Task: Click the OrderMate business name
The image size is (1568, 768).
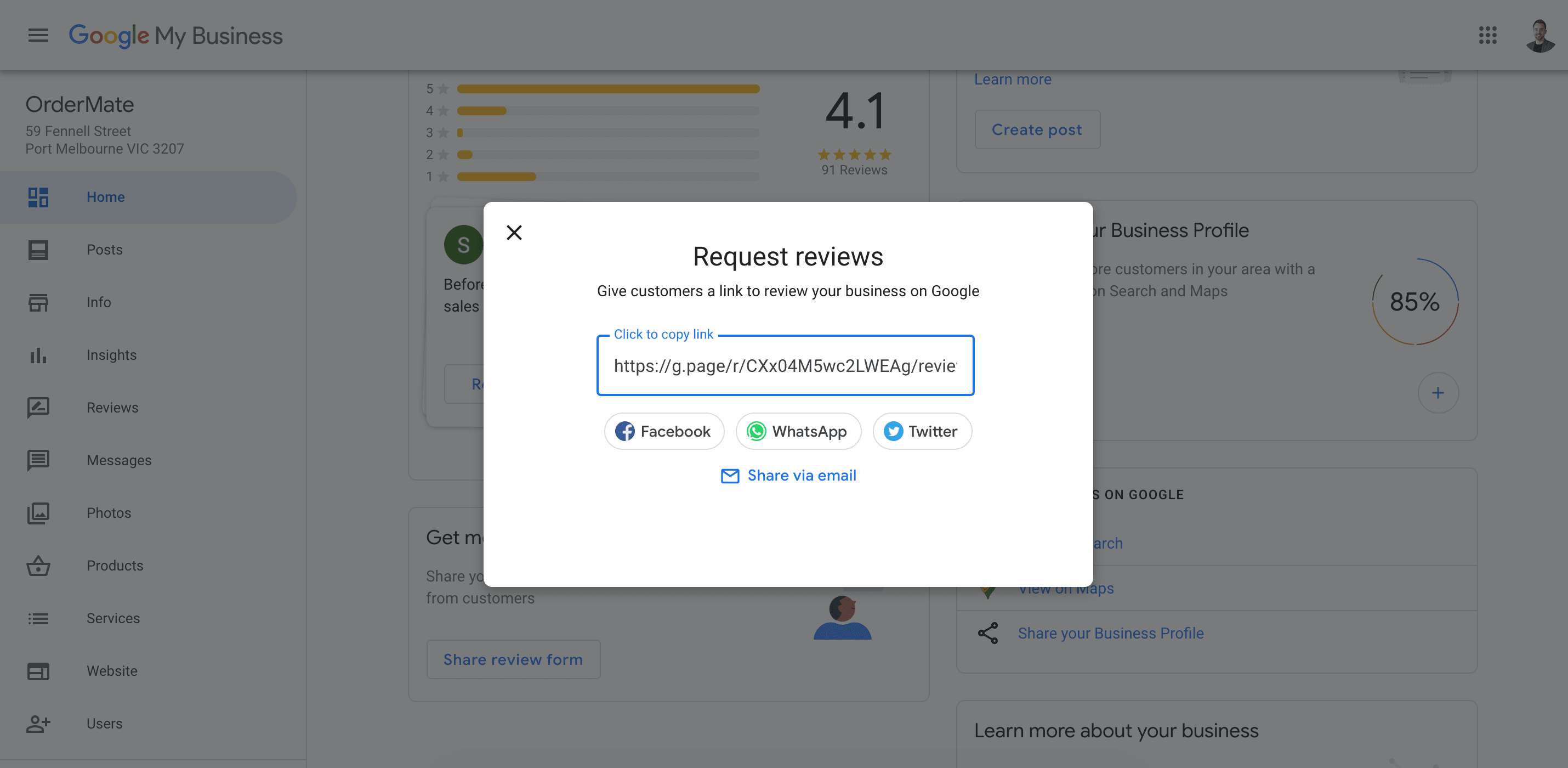Action: point(79,104)
